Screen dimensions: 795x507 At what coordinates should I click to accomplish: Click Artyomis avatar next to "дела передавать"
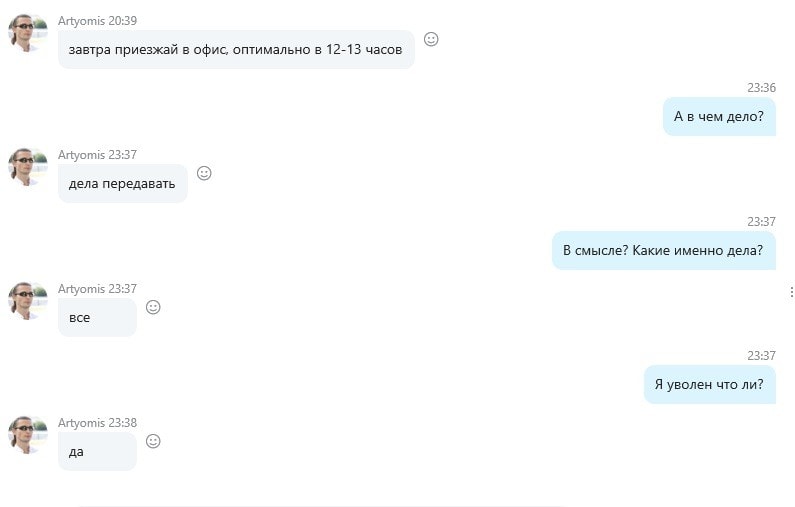(28, 167)
